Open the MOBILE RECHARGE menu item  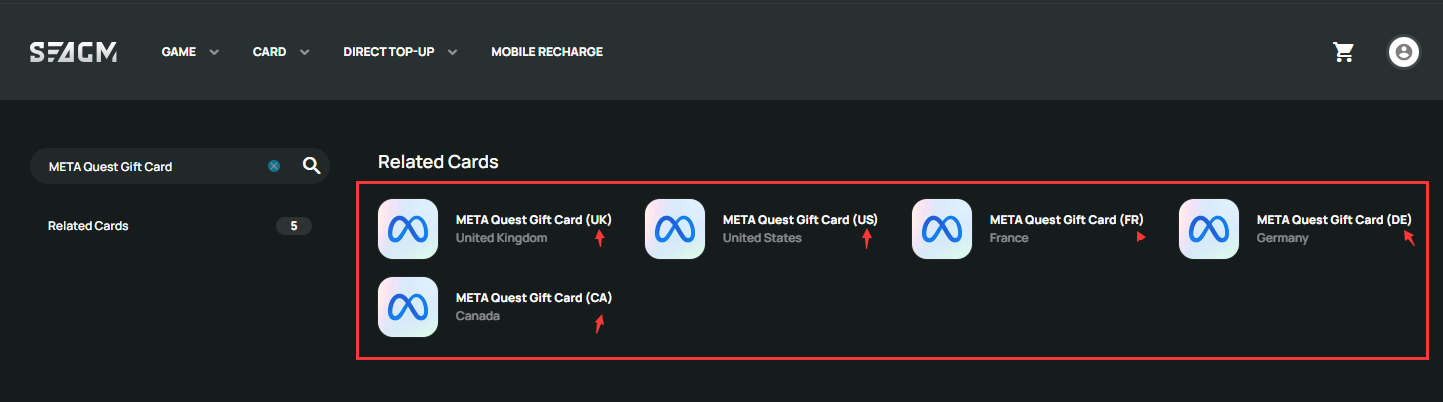[547, 52]
